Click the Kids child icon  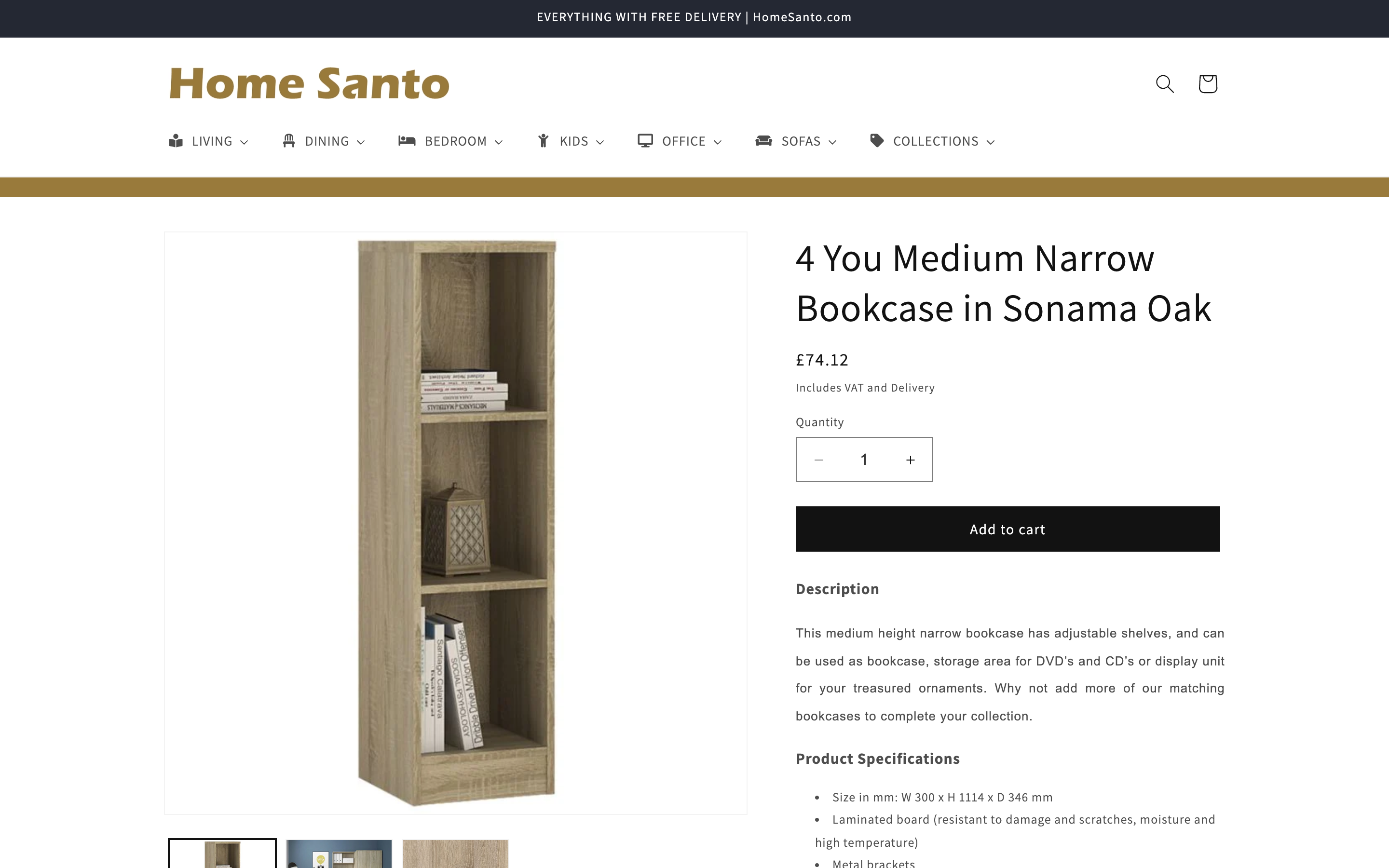click(x=544, y=141)
